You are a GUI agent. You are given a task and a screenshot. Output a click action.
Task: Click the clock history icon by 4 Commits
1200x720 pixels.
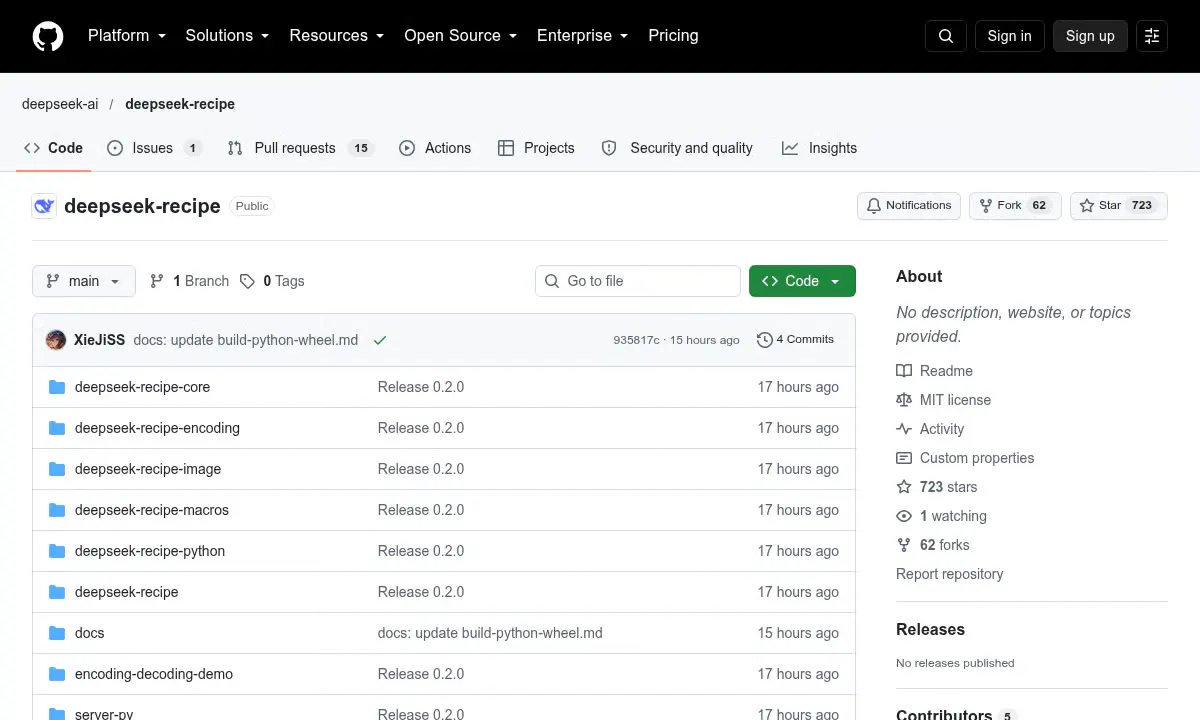pos(765,340)
